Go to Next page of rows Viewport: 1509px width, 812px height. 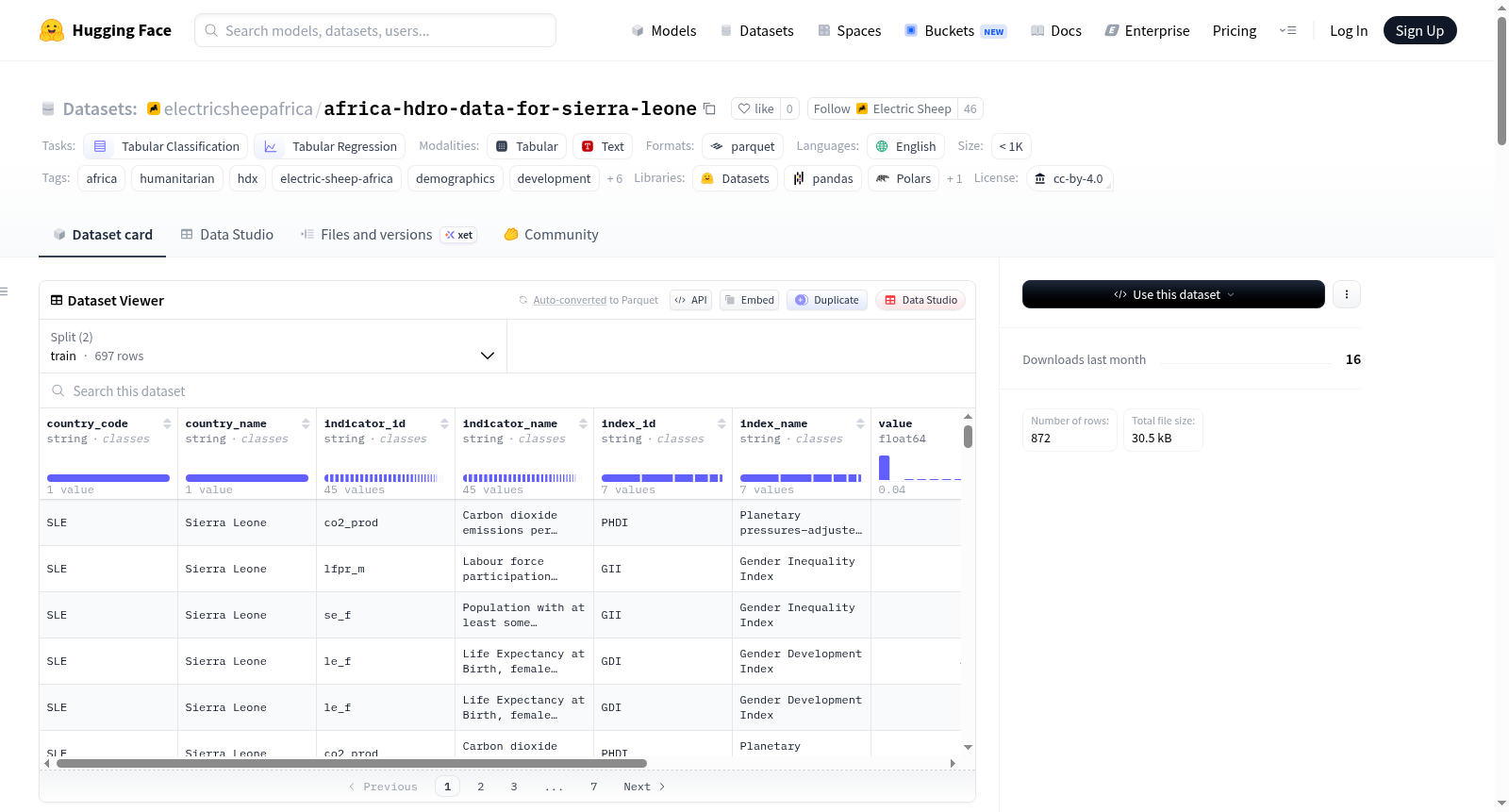tap(644, 787)
